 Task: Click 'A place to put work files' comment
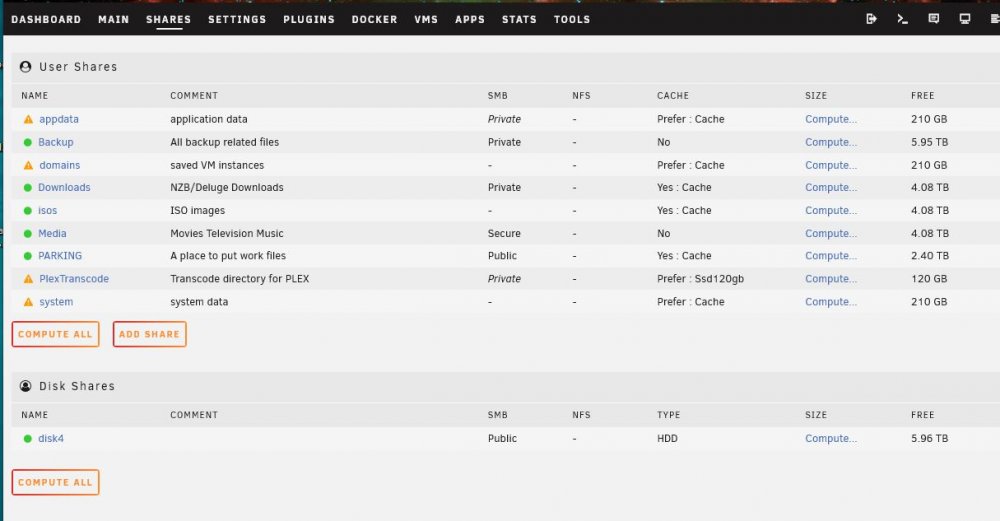[228, 256]
